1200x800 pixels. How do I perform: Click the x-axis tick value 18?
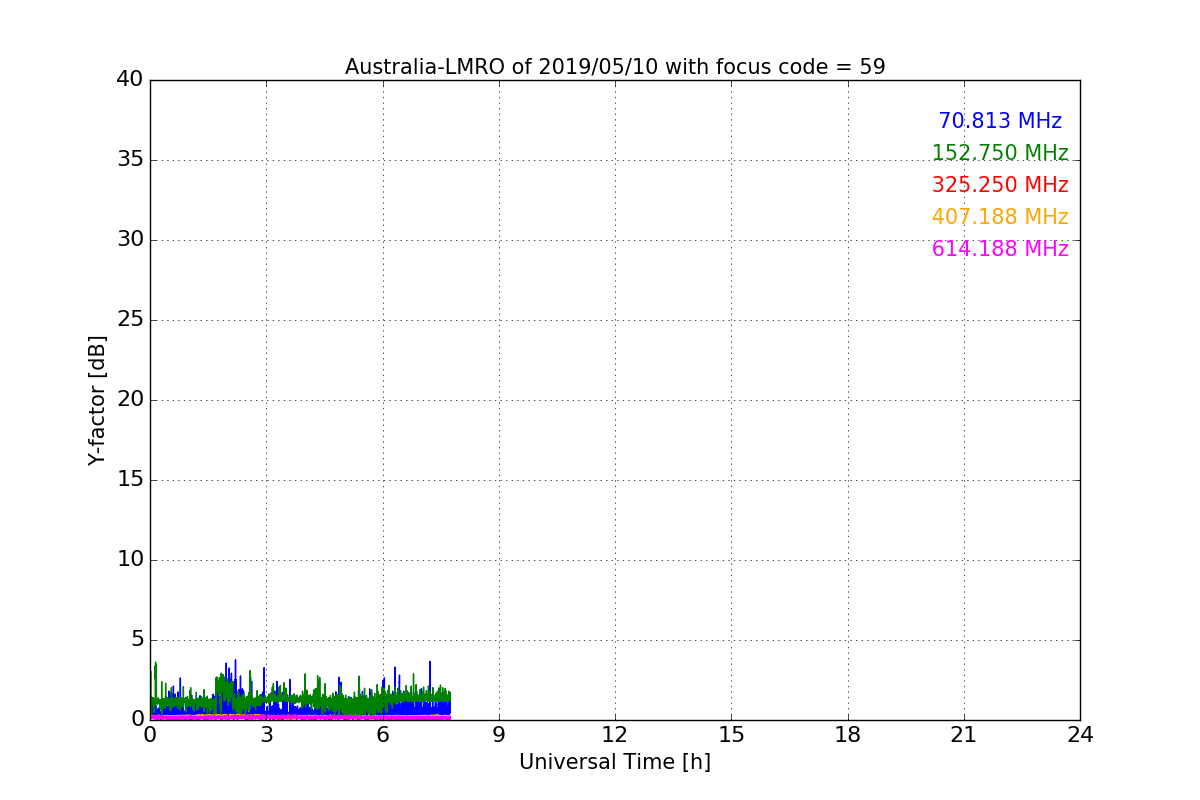click(x=848, y=735)
